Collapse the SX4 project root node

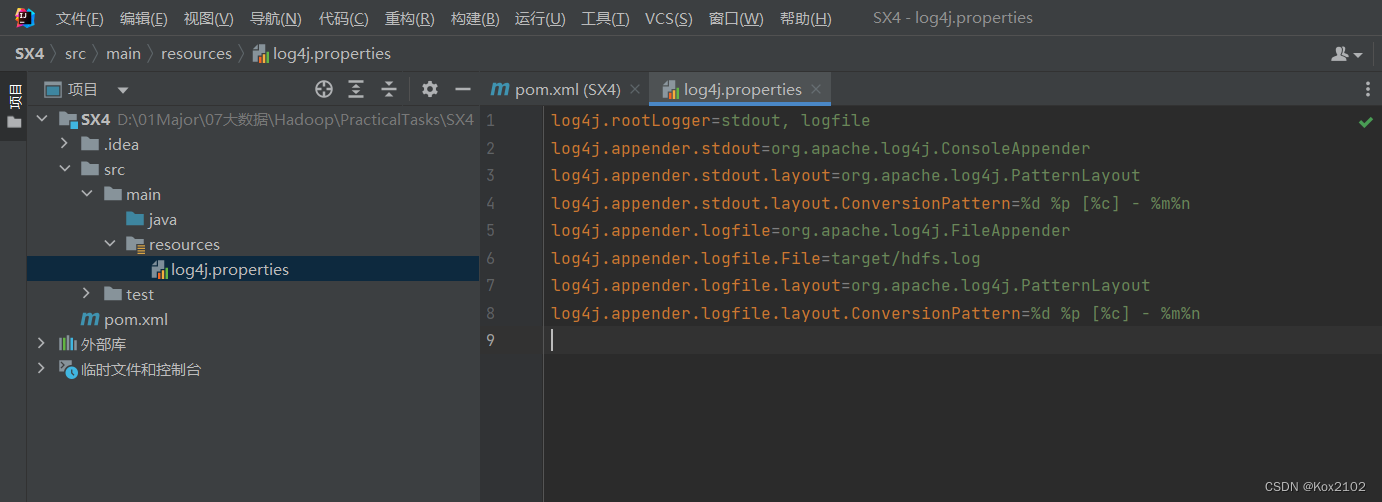(41, 119)
